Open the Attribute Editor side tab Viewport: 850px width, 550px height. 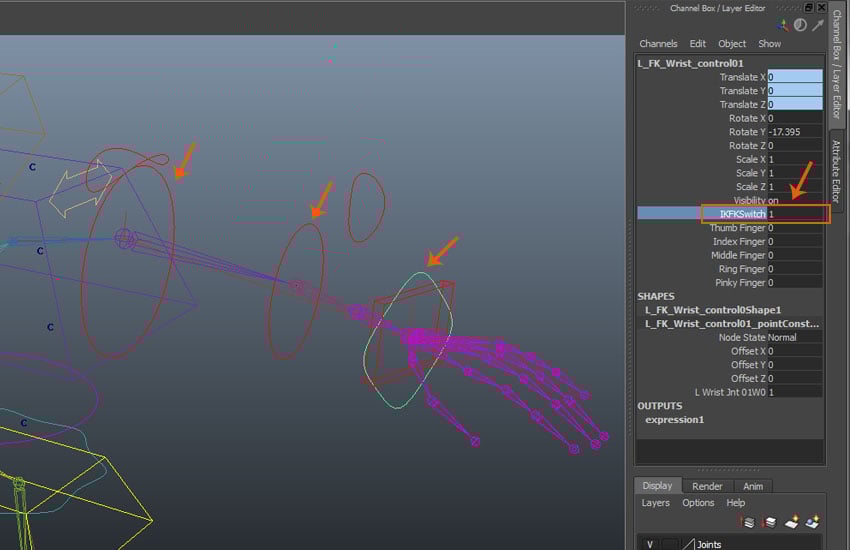coord(837,170)
